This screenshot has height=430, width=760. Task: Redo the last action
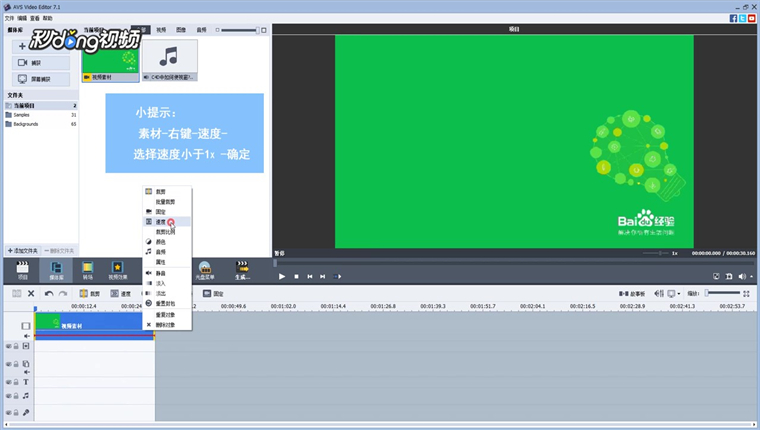click(x=63, y=293)
